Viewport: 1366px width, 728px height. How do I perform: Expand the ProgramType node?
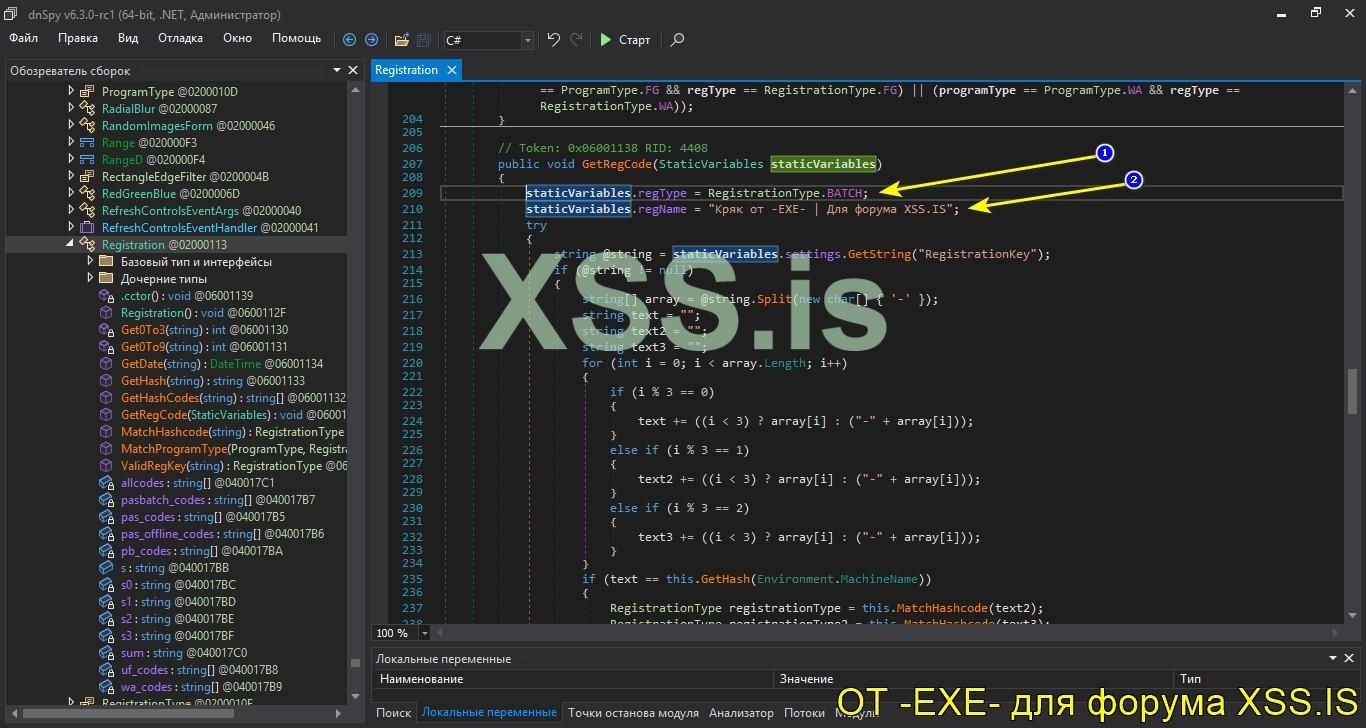tap(71, 92)
